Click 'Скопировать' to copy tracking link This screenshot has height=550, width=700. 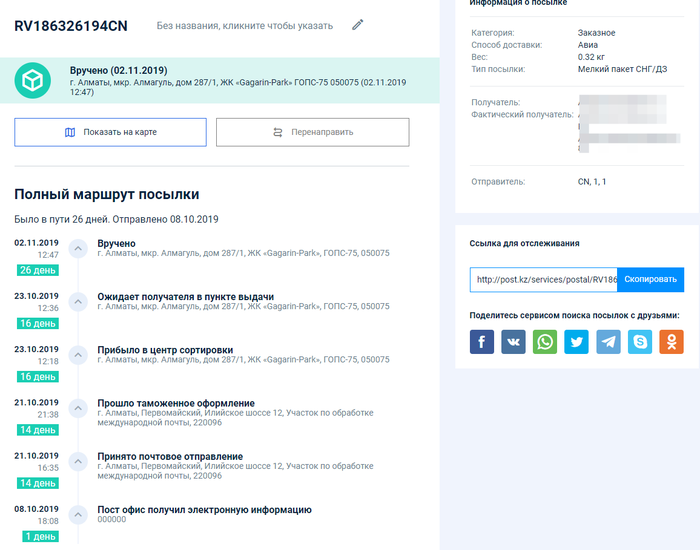tap(650, 279)
